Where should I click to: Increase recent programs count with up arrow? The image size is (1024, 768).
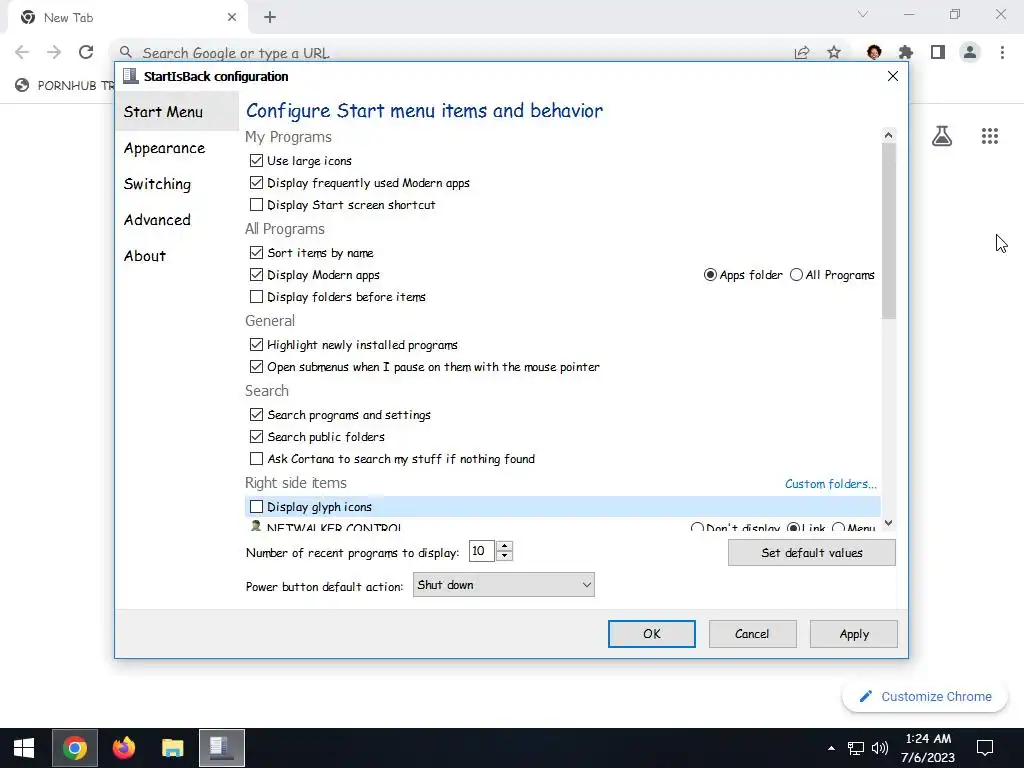pos(504,546)
